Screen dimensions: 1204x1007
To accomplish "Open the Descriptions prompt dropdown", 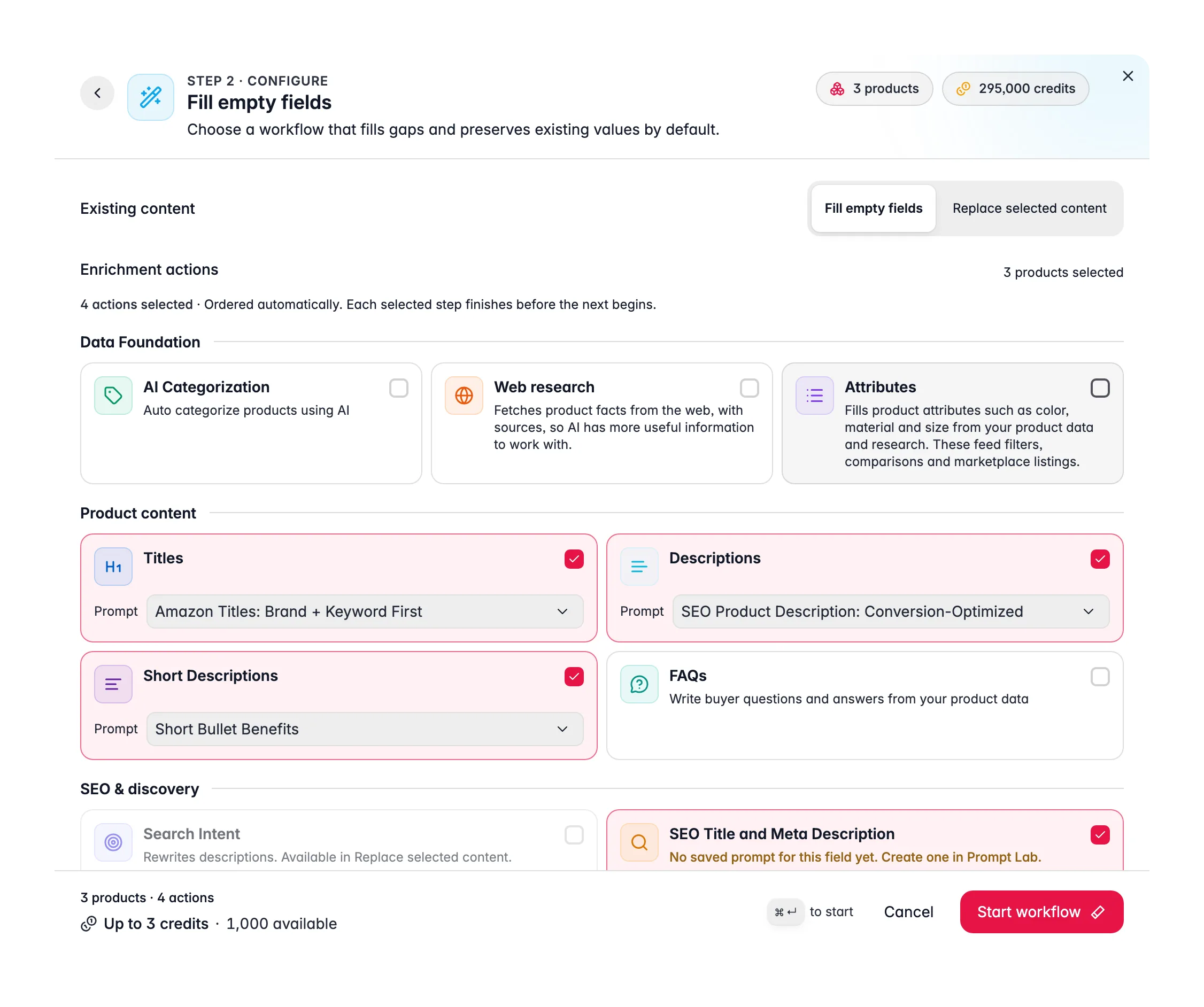I will pyautogui.click(x=890, y=611).
